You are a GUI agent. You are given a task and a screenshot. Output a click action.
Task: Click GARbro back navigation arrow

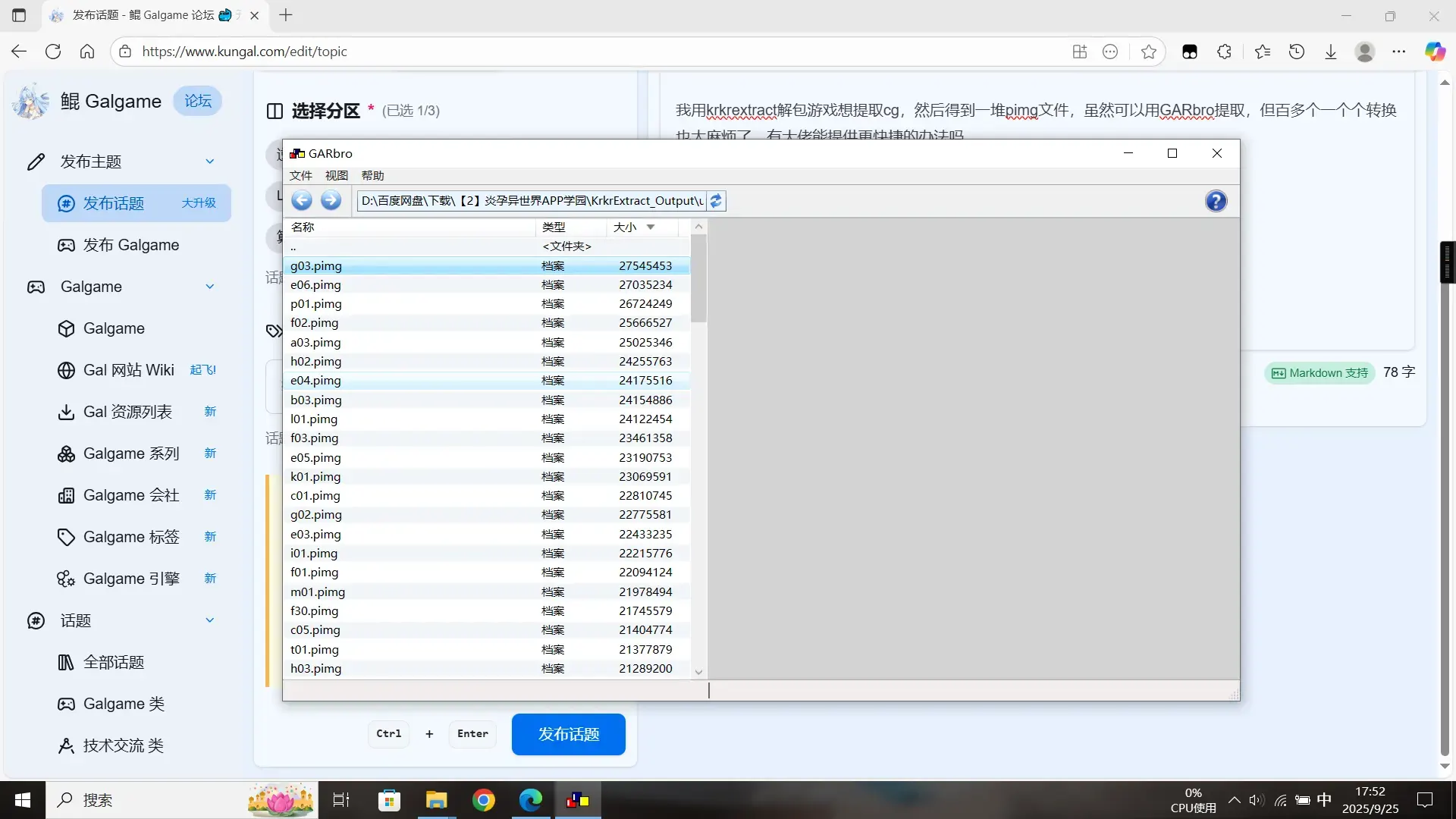pos(302,200)
